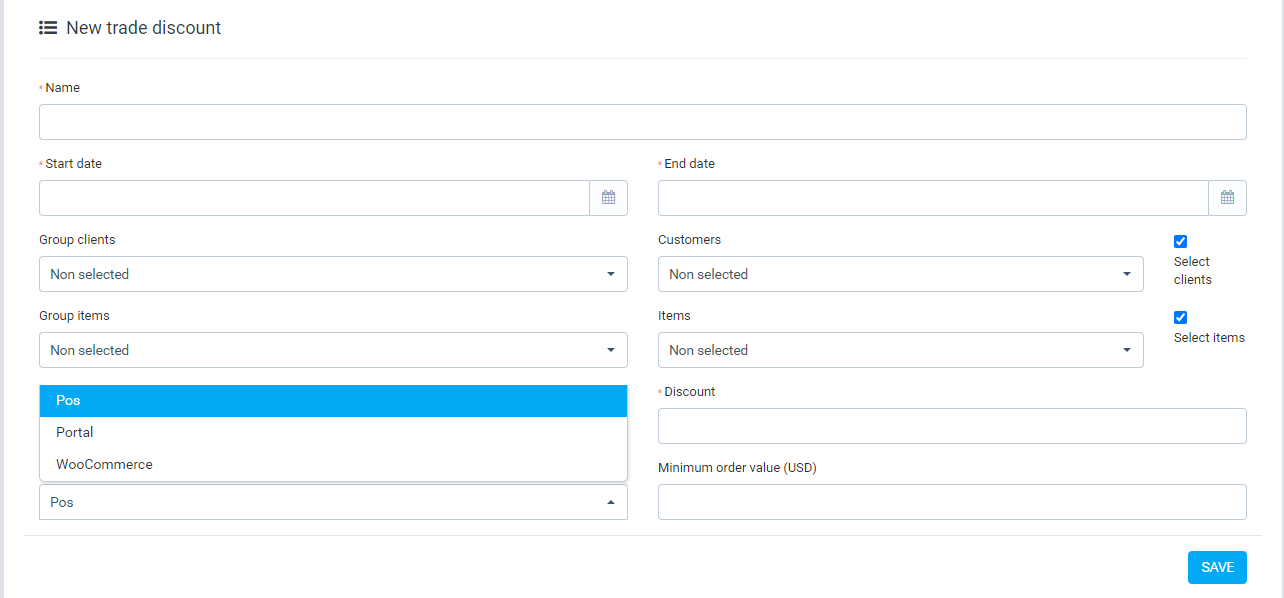This screenshot has width=1284, height=598.
Task: Click the Minimum order value (USD) field
Action: point(951,501)
